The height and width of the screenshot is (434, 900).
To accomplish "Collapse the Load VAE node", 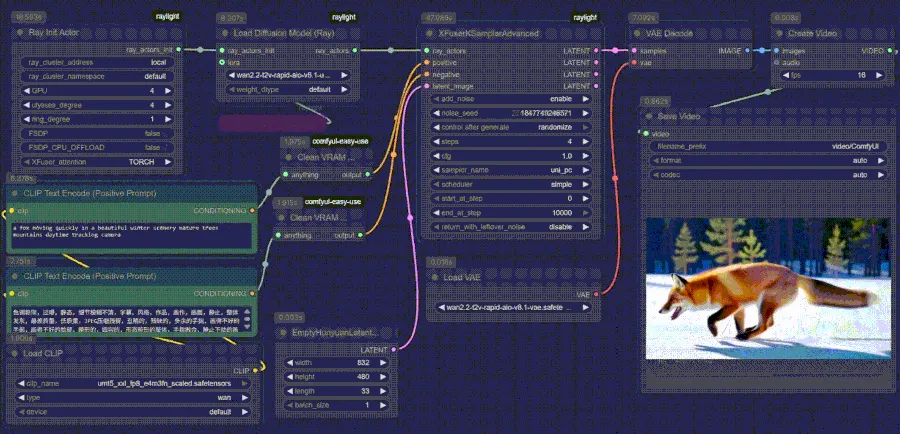I will tap(433, 277).
